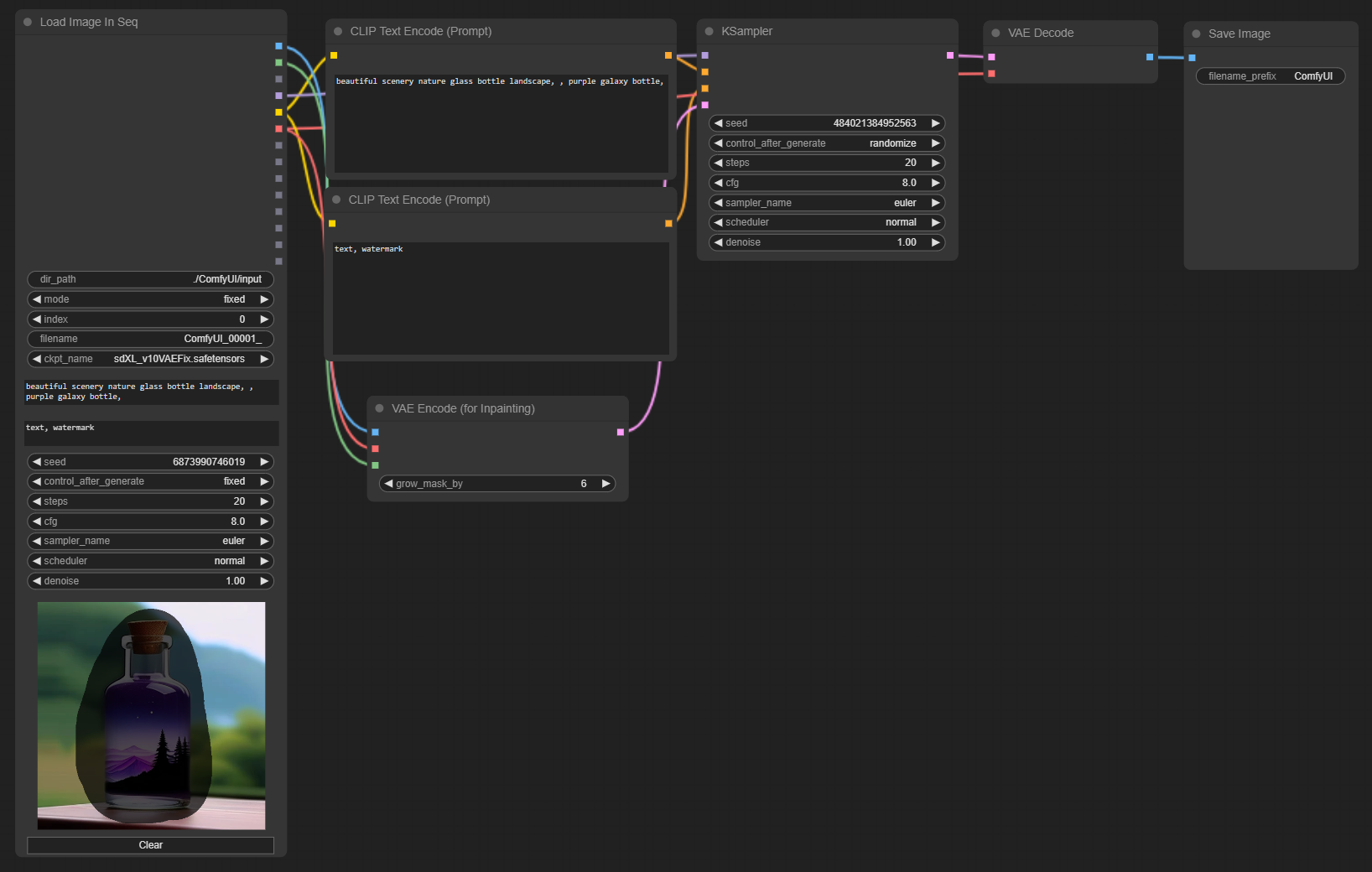Collapse the VAE Encode (for Inpainting) node dot
The width and height of the screenshot is (1372, 872).
click(x=379, y=408)
